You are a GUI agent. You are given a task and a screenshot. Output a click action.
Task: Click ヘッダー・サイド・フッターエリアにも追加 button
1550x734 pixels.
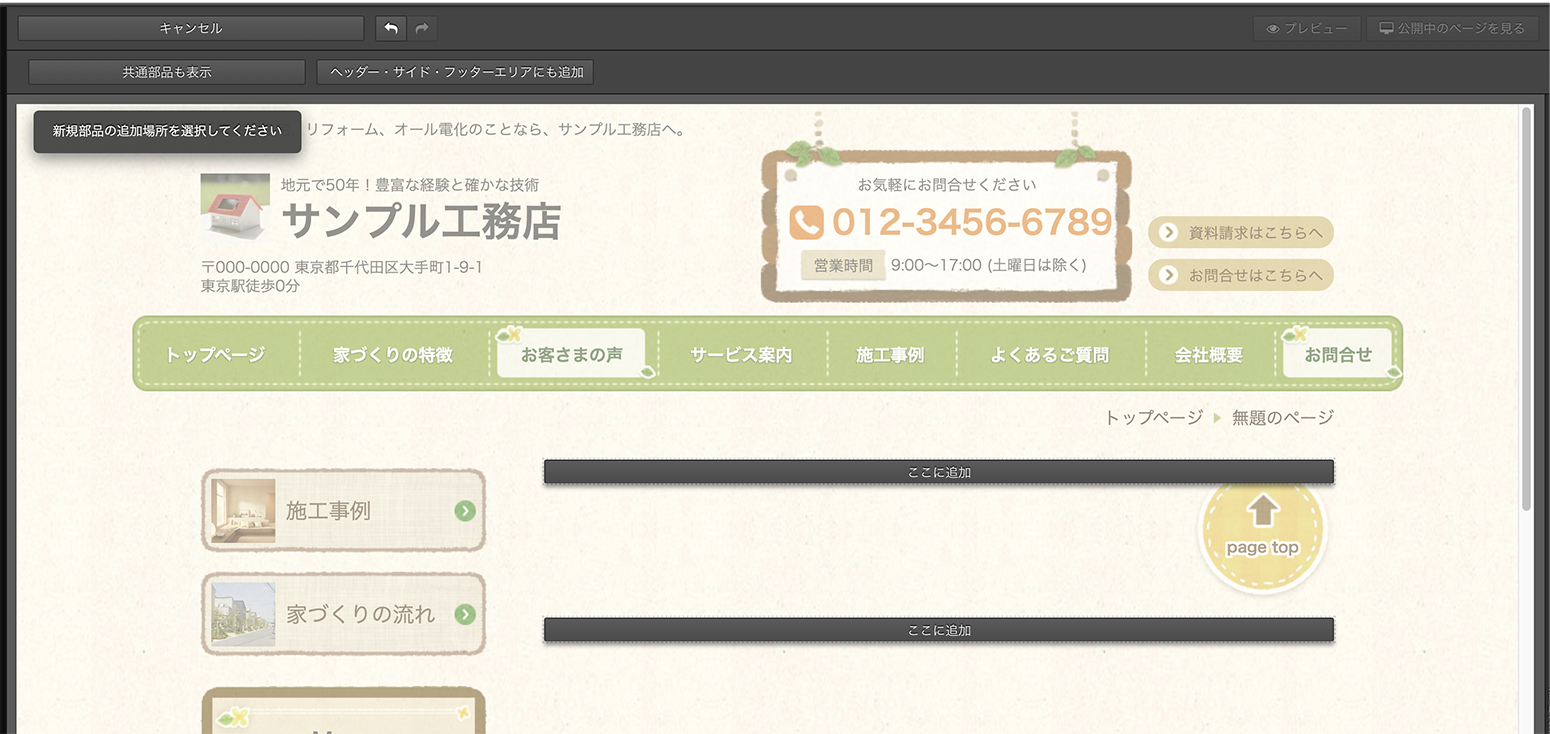pos(455,72)
